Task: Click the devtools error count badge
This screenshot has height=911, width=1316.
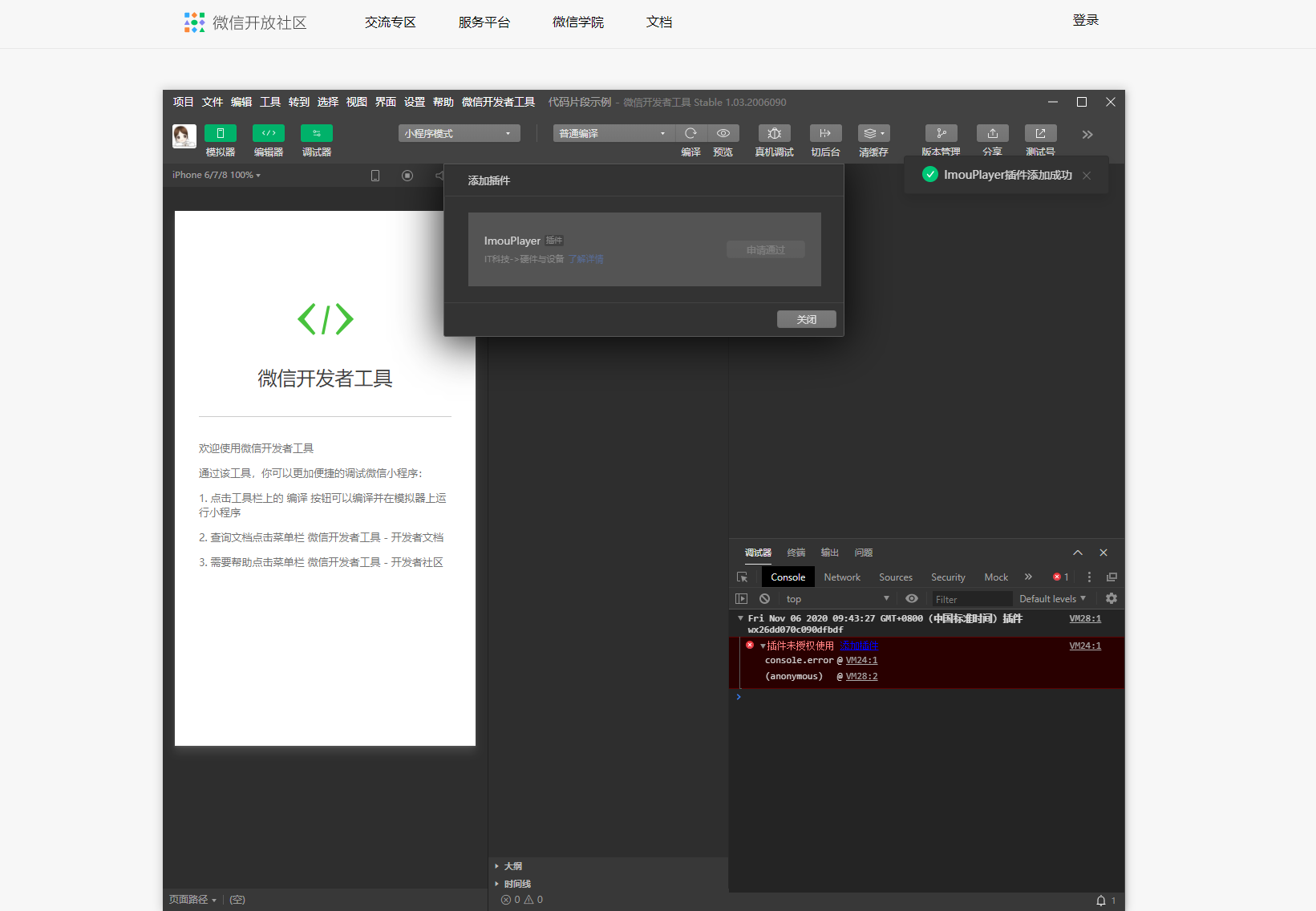Action: coord(1061,577)
